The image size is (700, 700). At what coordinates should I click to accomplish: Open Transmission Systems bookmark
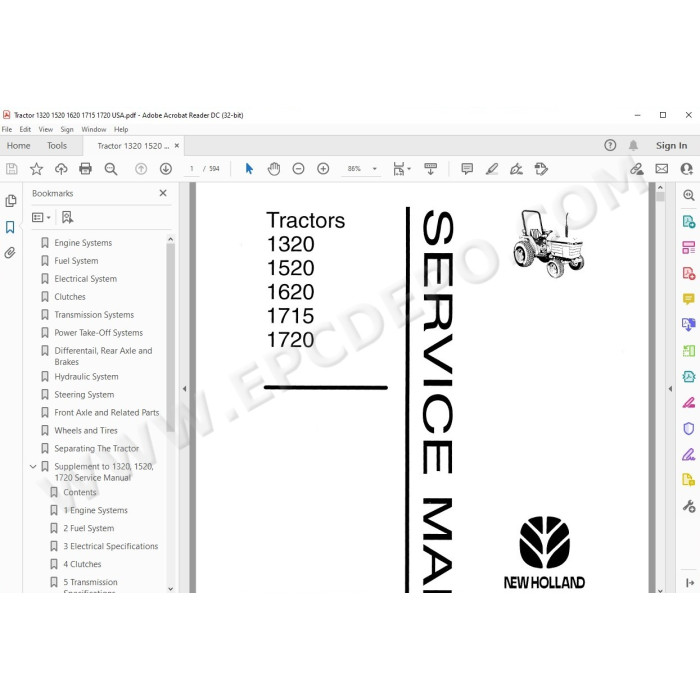pyautogui.click(x=94, y=315)
